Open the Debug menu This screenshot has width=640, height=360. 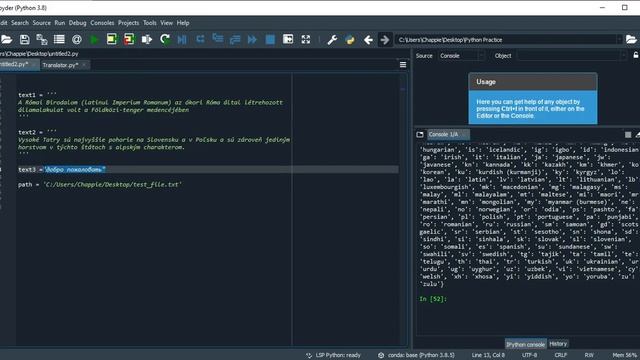[x=78, y=23]
